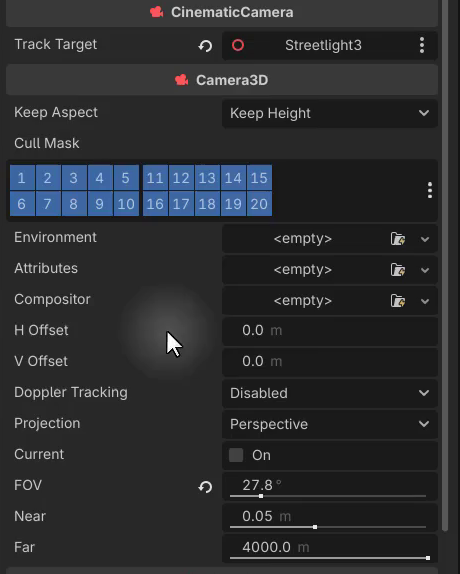The width and height of the screenshot is (460, 574).
Task: Open the Cull Mask layer options menu
Action: click(x=430, y=190)
